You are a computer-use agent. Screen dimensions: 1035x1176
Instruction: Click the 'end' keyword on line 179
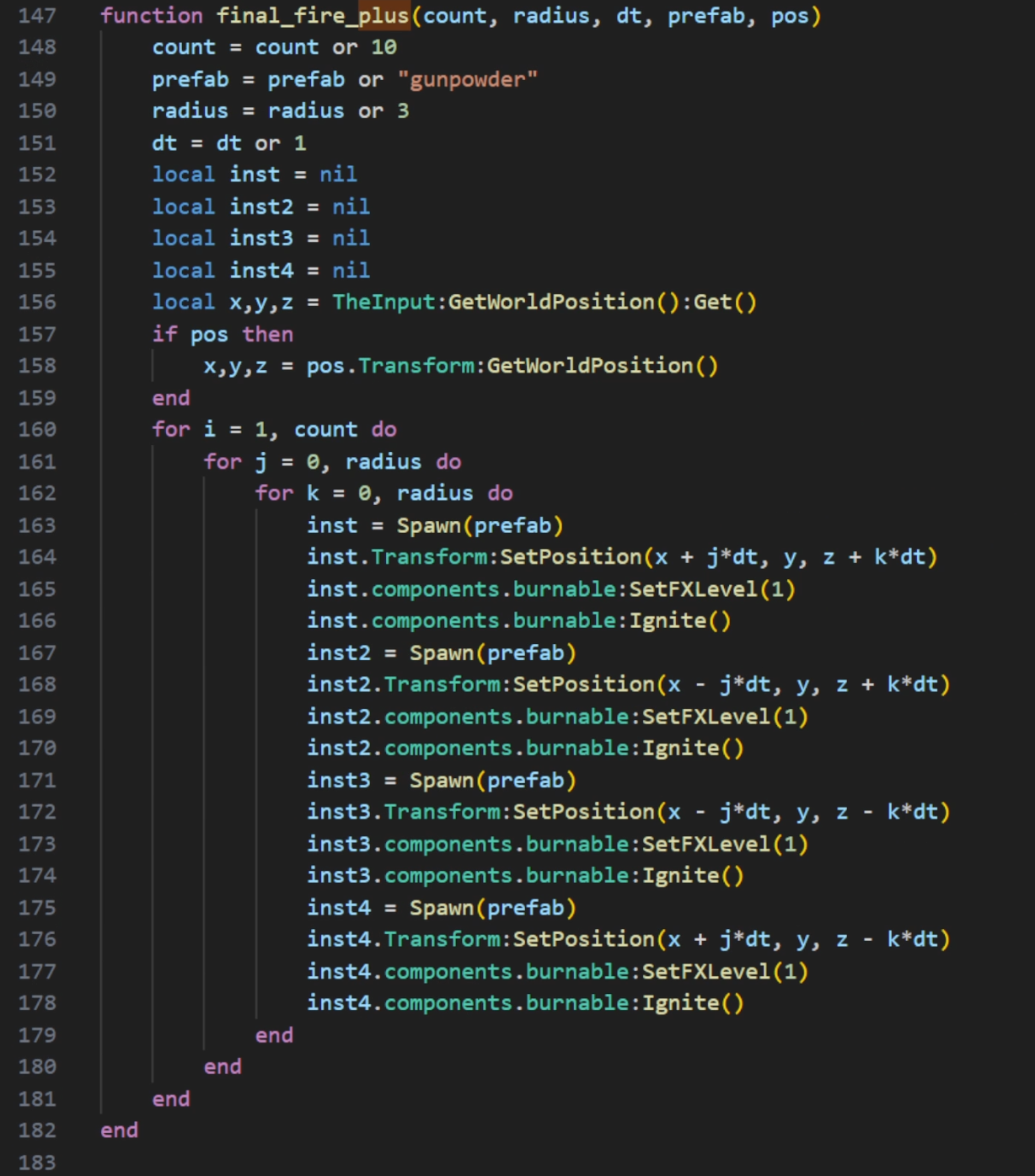pyautogui.click(x=275, y=1035)
